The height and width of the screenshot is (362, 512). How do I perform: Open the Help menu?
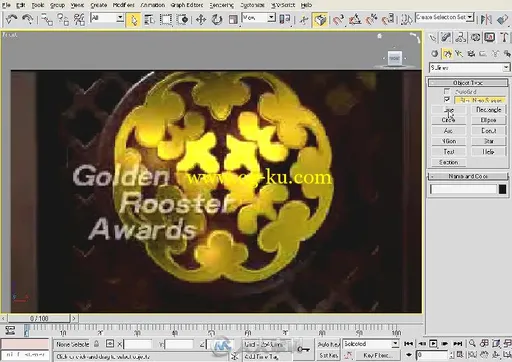(x=306, y=5)
